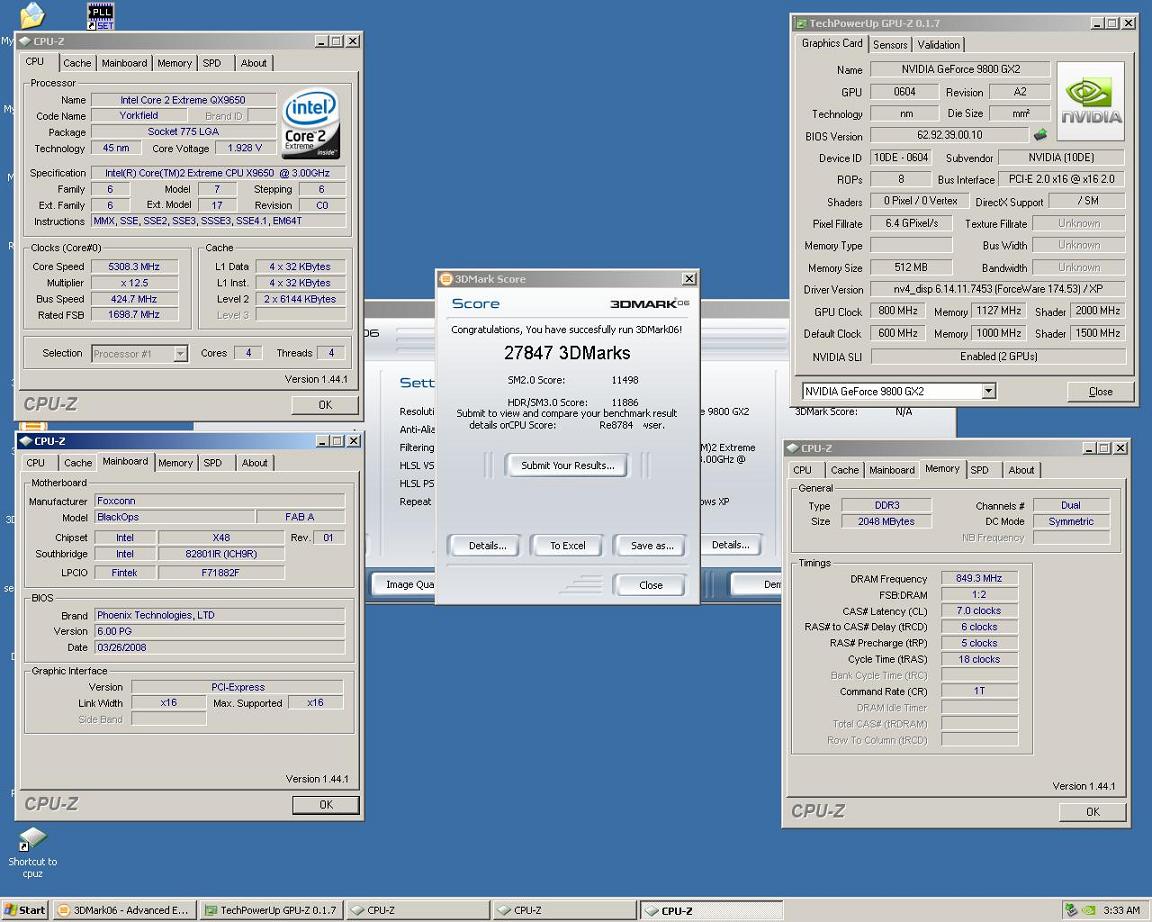Click the NVIDIA SLI Enabled (2 GPUs) field

(998, 357)
